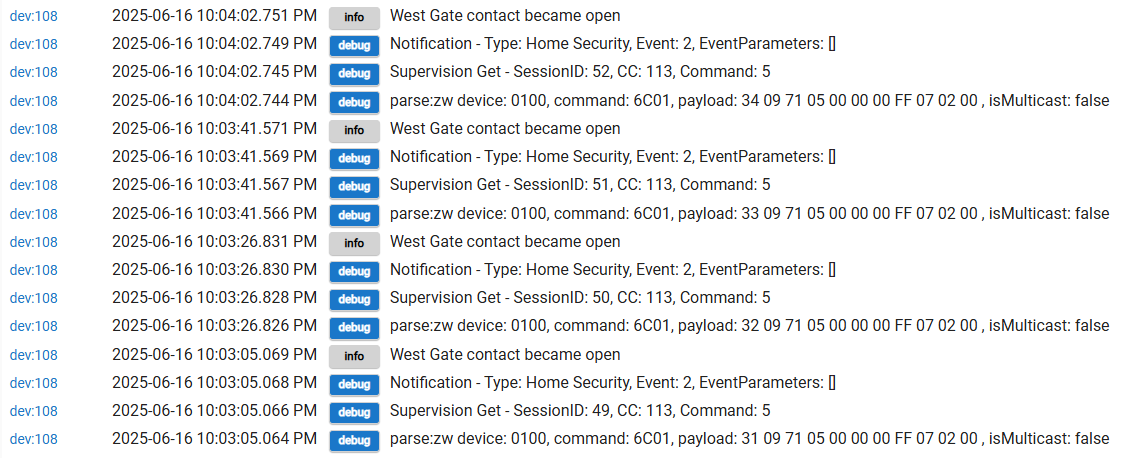Open the dev:108 link beside SessionID 52

click(34, 72)
